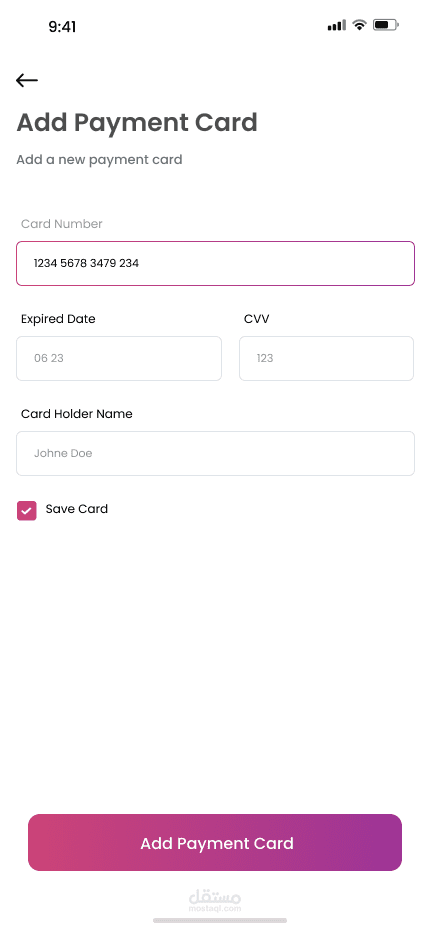The image size is (430, 932).
Task: Select the Expired Date field showing 06 23
Action: [119, 358]
